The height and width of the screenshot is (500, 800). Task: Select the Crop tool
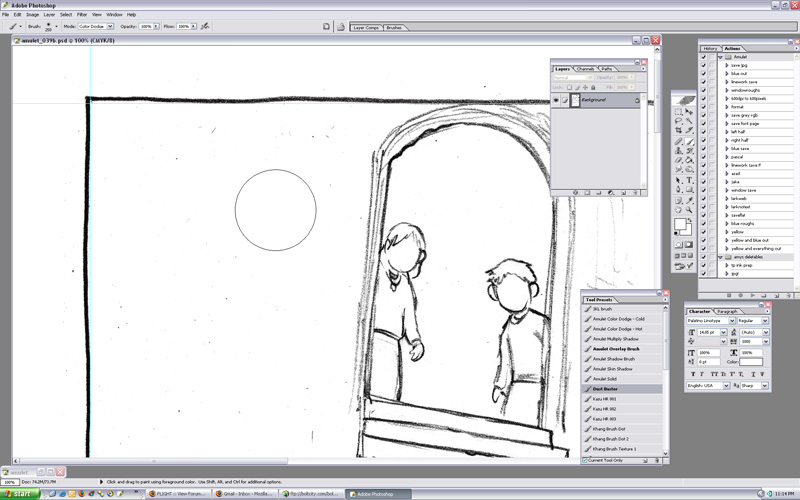tap(678, 131)
